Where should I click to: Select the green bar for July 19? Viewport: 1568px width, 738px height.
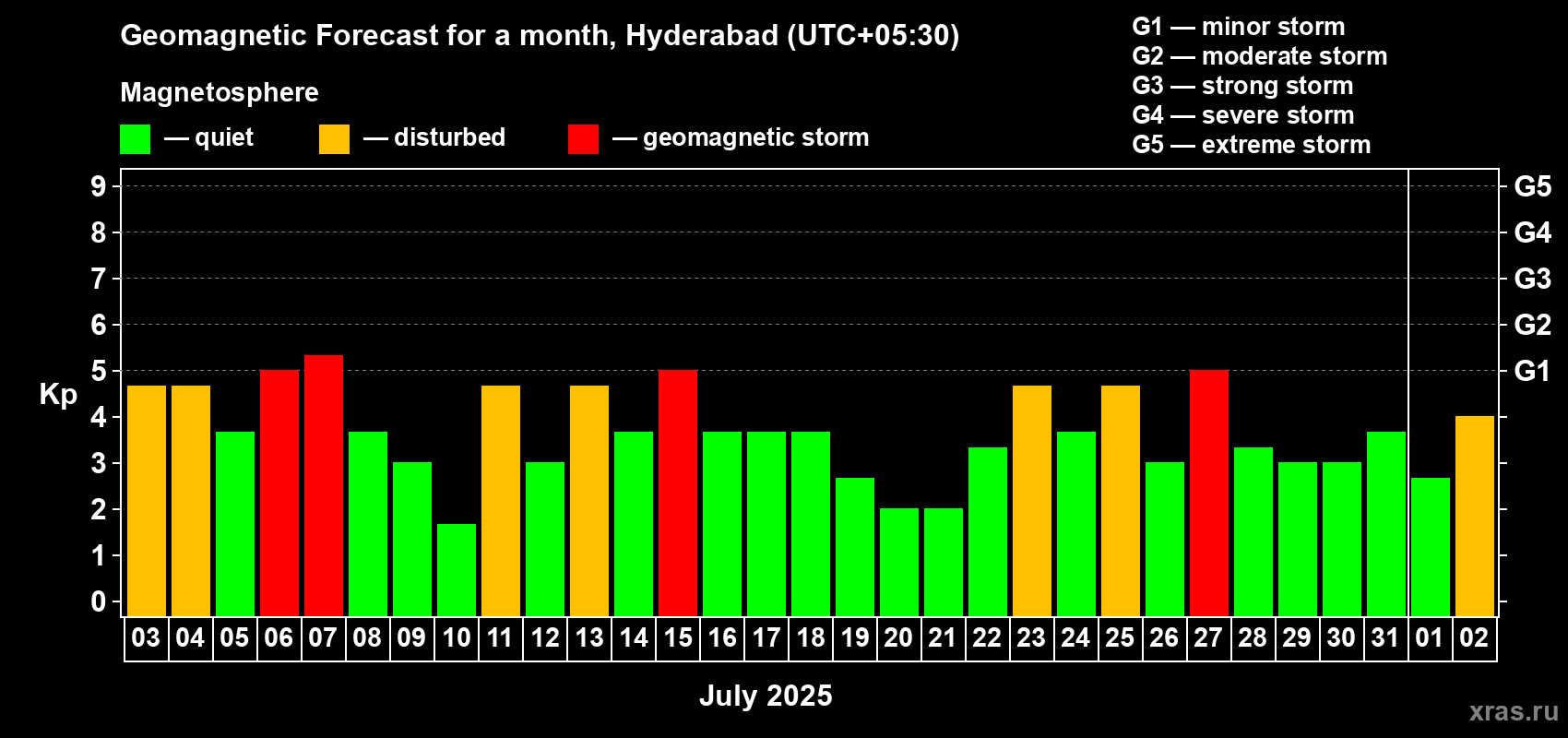point(855,547)
